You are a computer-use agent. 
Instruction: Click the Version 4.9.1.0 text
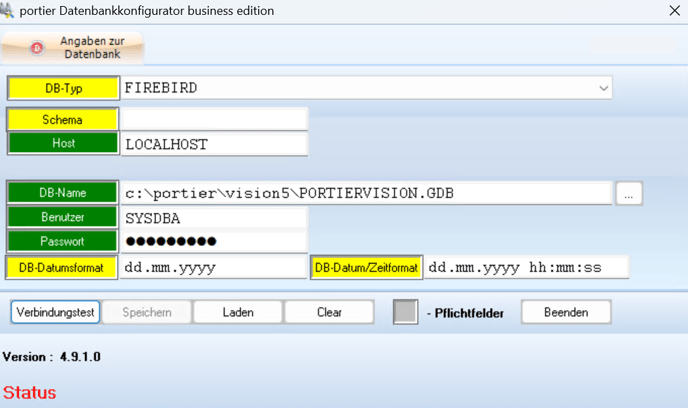click(x=51, y=357)
